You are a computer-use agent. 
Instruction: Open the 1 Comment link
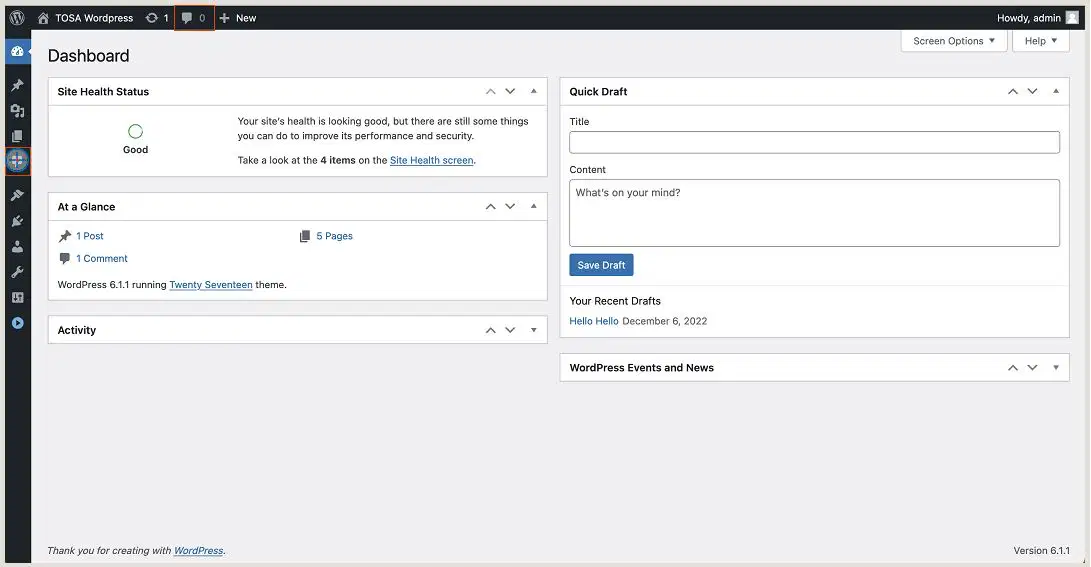pyautogui.click(x=102, y=258)
